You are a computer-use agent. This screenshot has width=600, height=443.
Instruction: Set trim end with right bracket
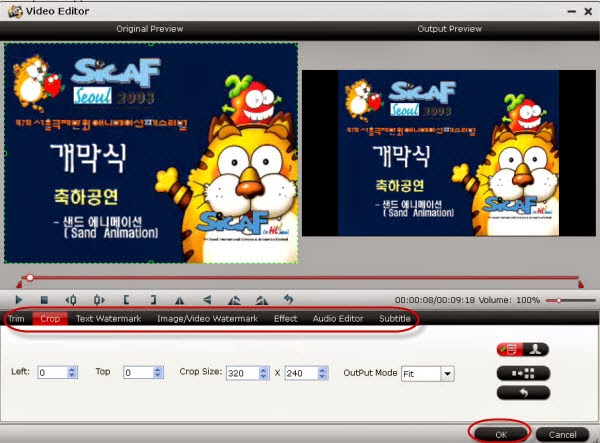pyautogui.click(x=153, y=300)
